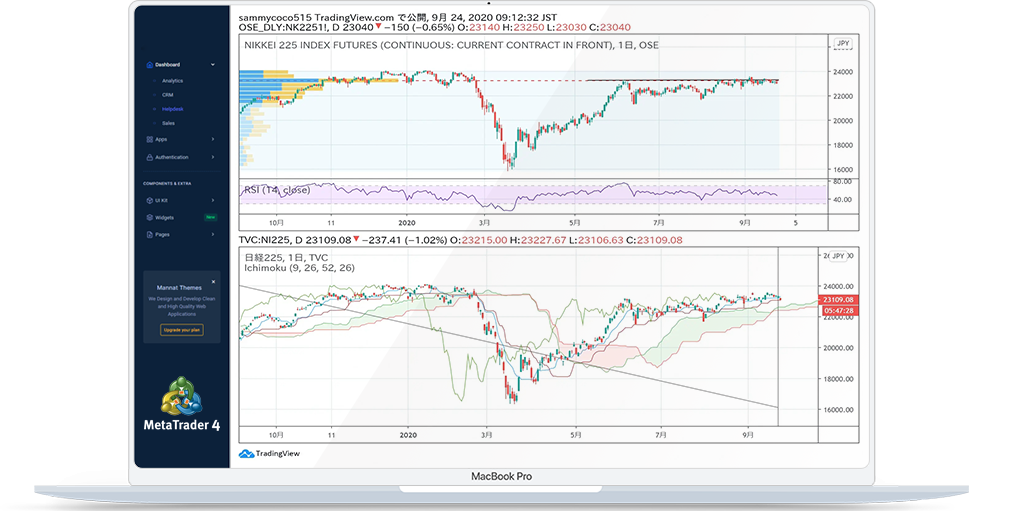Click the 40.00 RSI axis label
The image size is (1010, 511).
tap(841, 200)
